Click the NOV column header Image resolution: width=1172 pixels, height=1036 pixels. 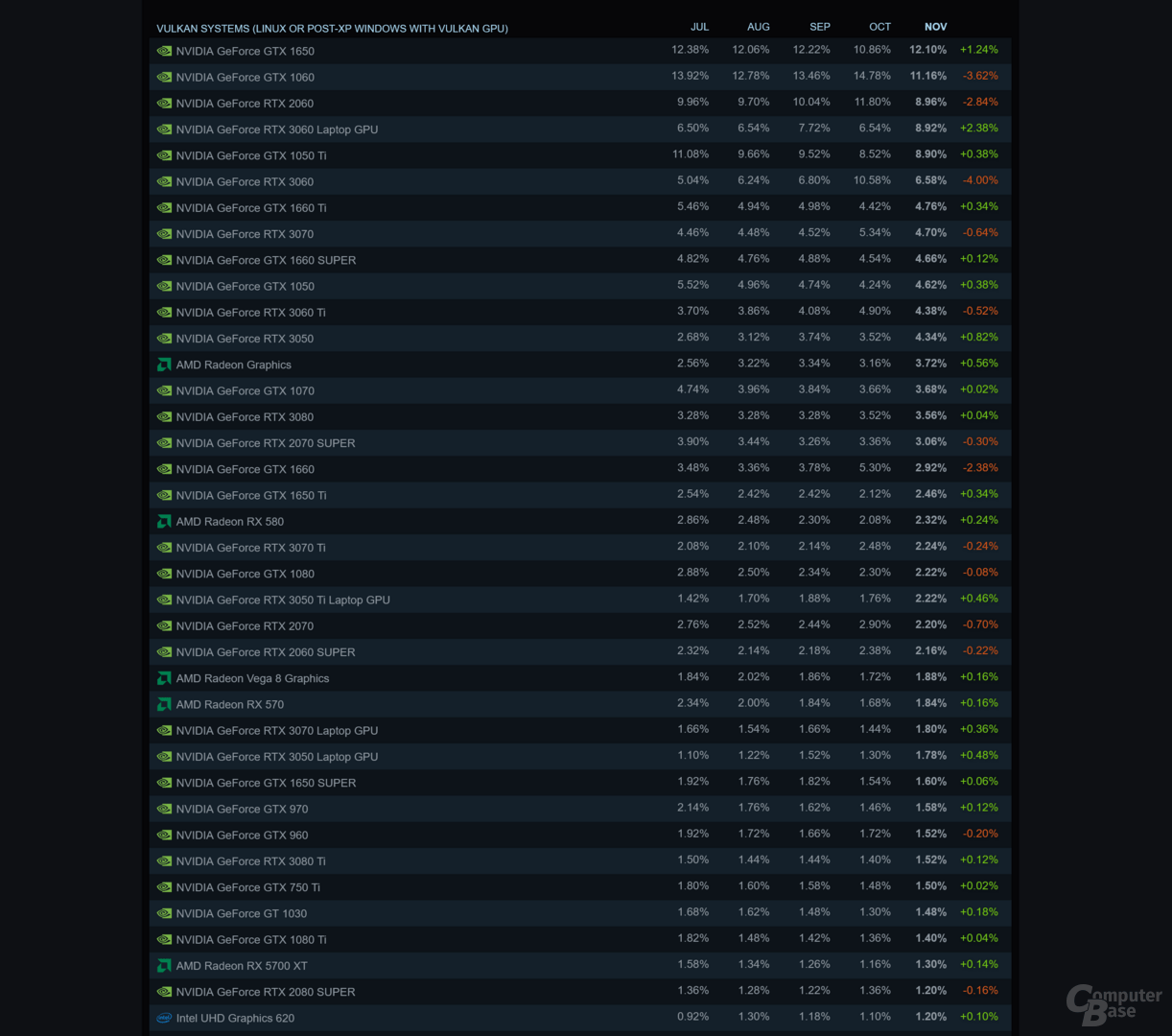click(935, 27)
